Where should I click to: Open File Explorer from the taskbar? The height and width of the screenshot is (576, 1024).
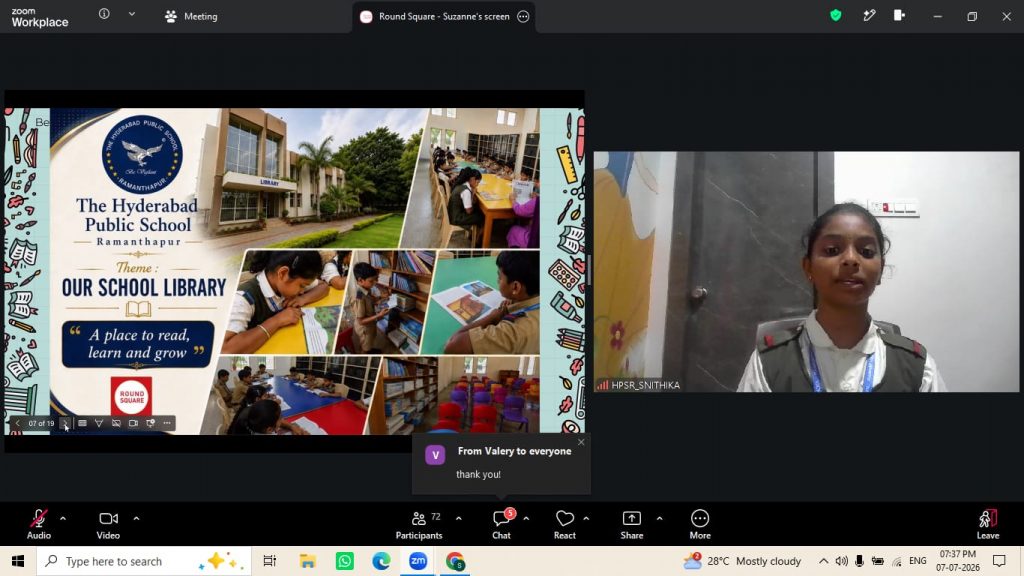pos(307,561)
